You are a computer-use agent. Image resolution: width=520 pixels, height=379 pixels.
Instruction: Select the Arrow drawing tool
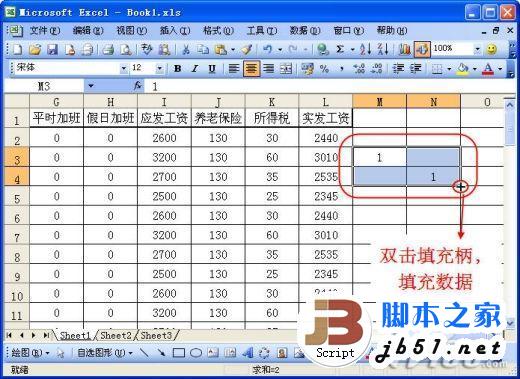pyautogui.click(x=161, y=353)
